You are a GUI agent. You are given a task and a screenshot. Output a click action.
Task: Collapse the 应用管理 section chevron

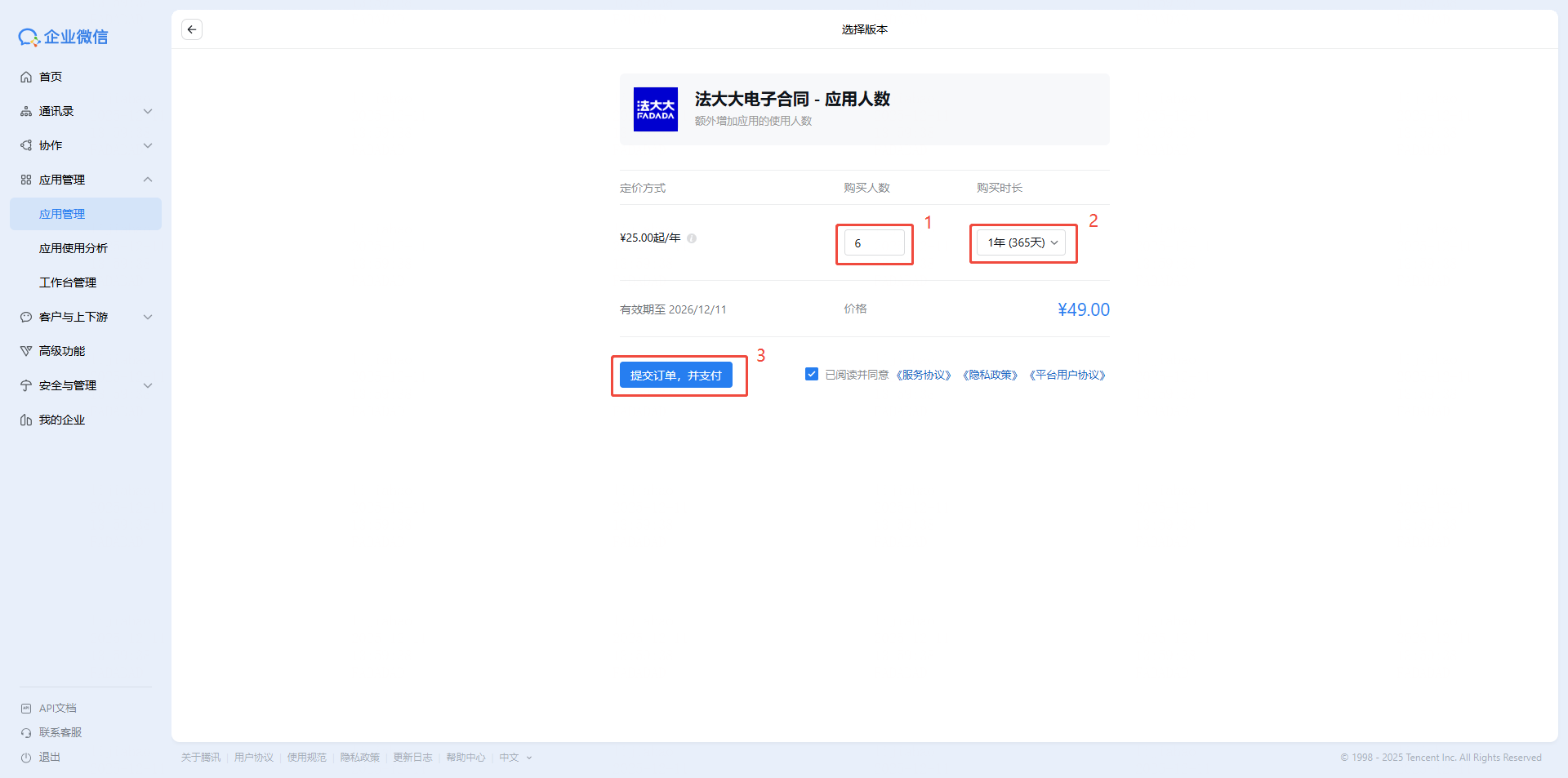(148, 180)
